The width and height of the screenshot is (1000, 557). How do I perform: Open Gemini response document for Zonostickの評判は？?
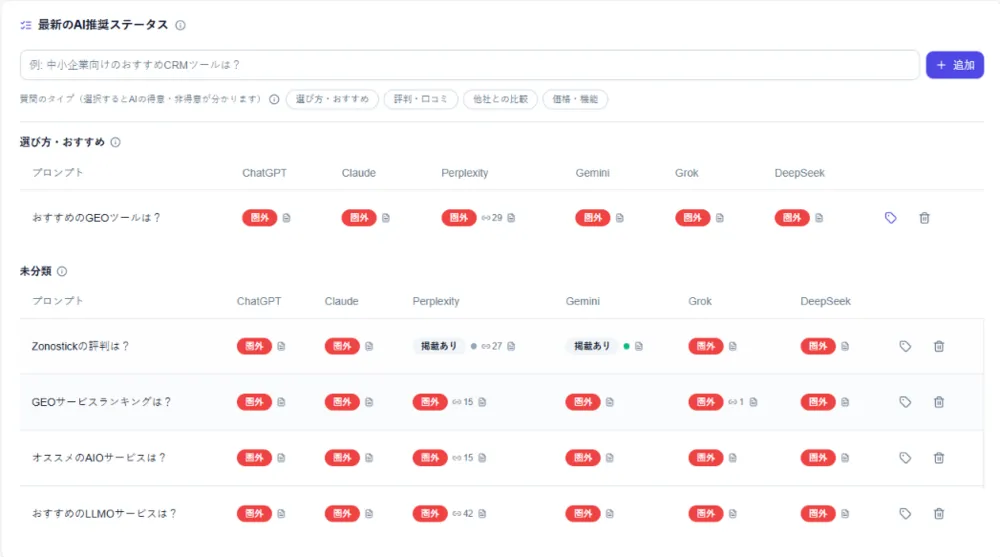[639, 346]
